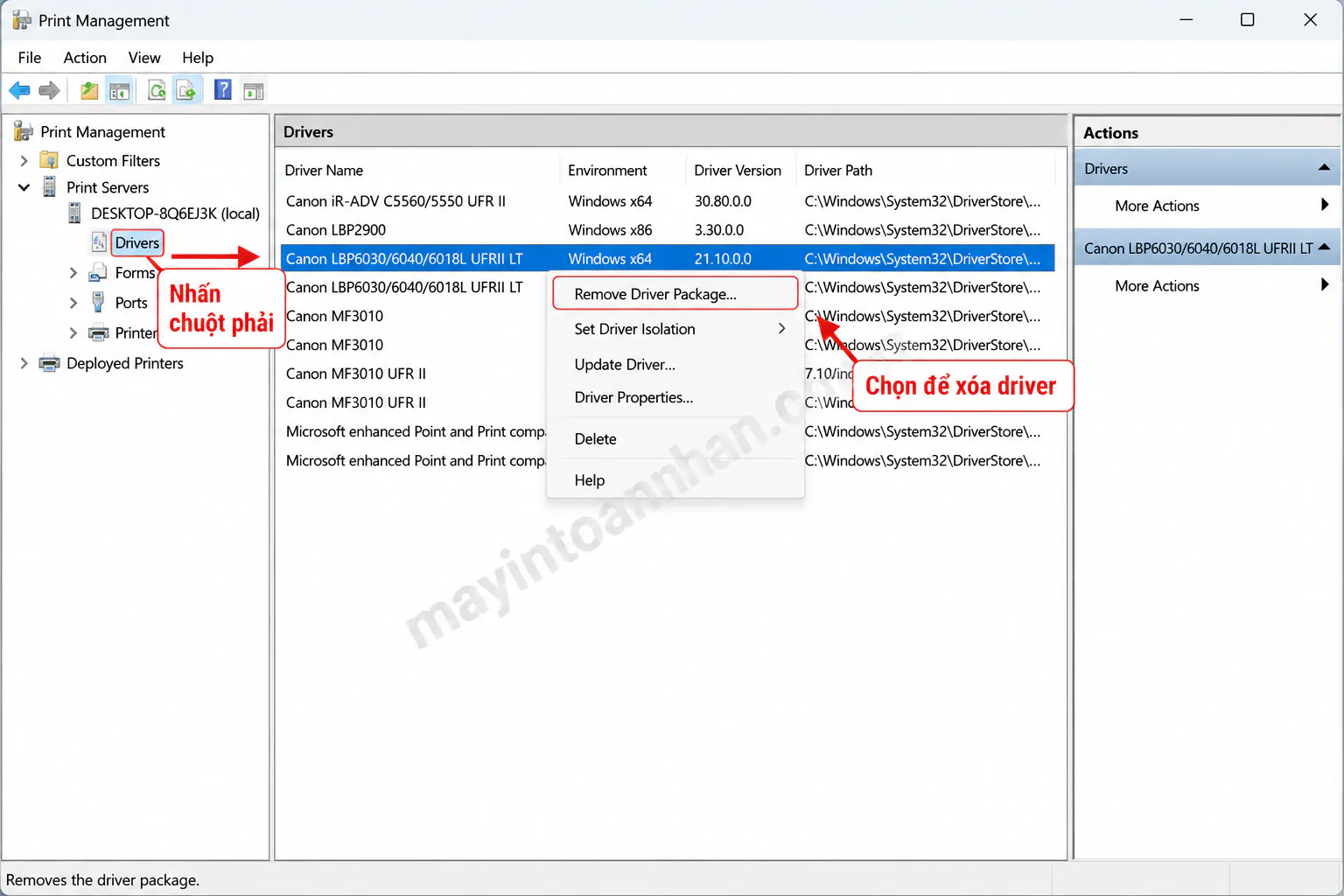This screenshot has width=1344, height=896.
Task: Click the Forms node icon in tree
Action: pos(99,272)
